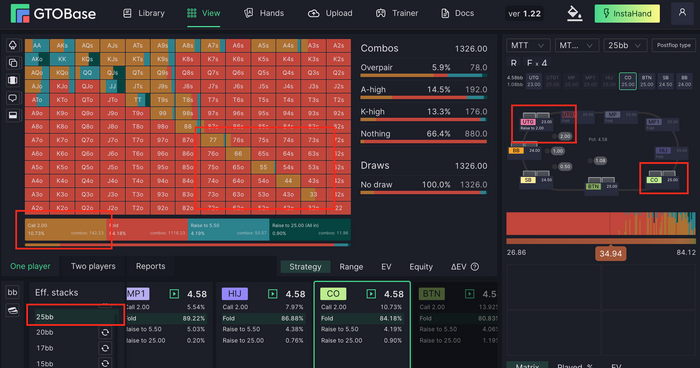Open the Postflop type dropdown

674,46
